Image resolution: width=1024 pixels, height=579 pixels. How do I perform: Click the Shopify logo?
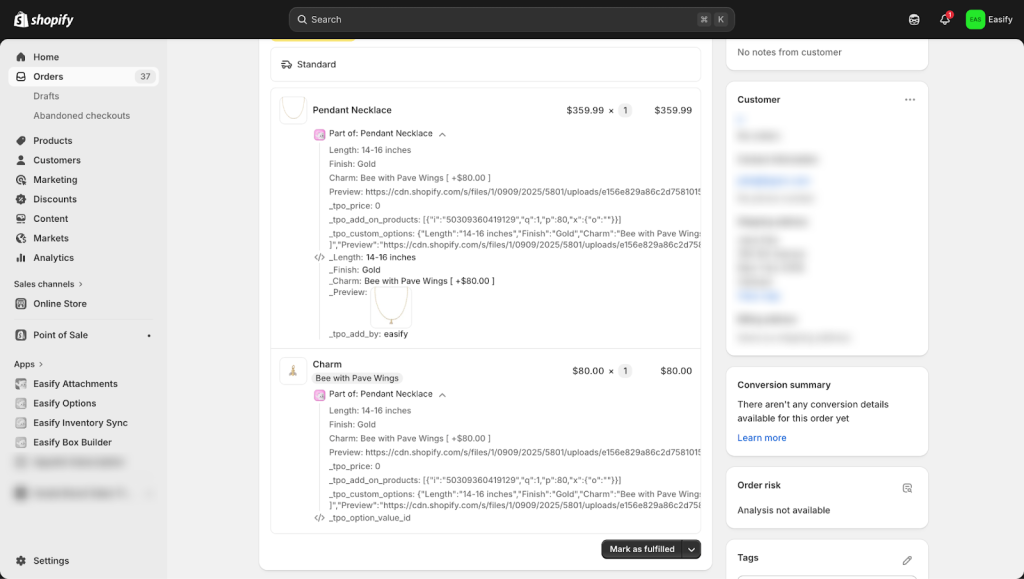(x=44, y=19)
